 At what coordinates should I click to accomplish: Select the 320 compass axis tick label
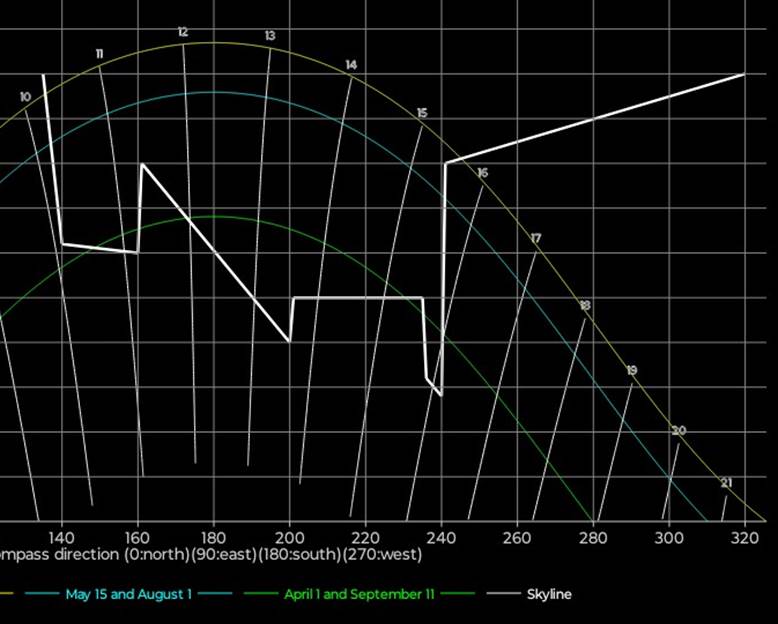(x=744, y=536)
